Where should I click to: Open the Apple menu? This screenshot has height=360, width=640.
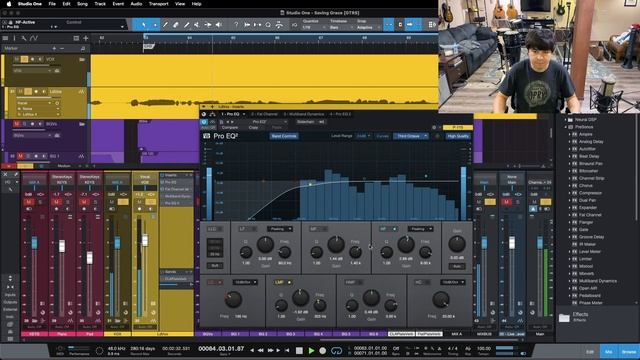tap(9, 4)
